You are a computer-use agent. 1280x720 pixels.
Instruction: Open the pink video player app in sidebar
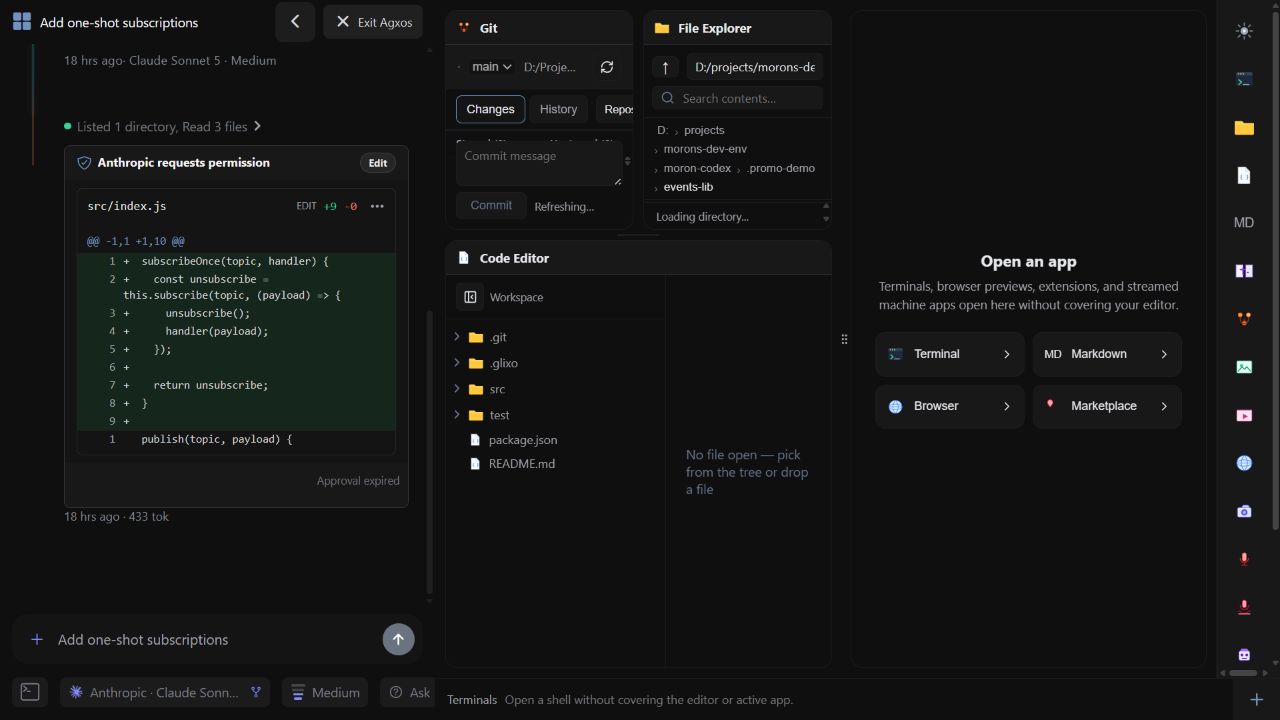tap(1244, 415)
